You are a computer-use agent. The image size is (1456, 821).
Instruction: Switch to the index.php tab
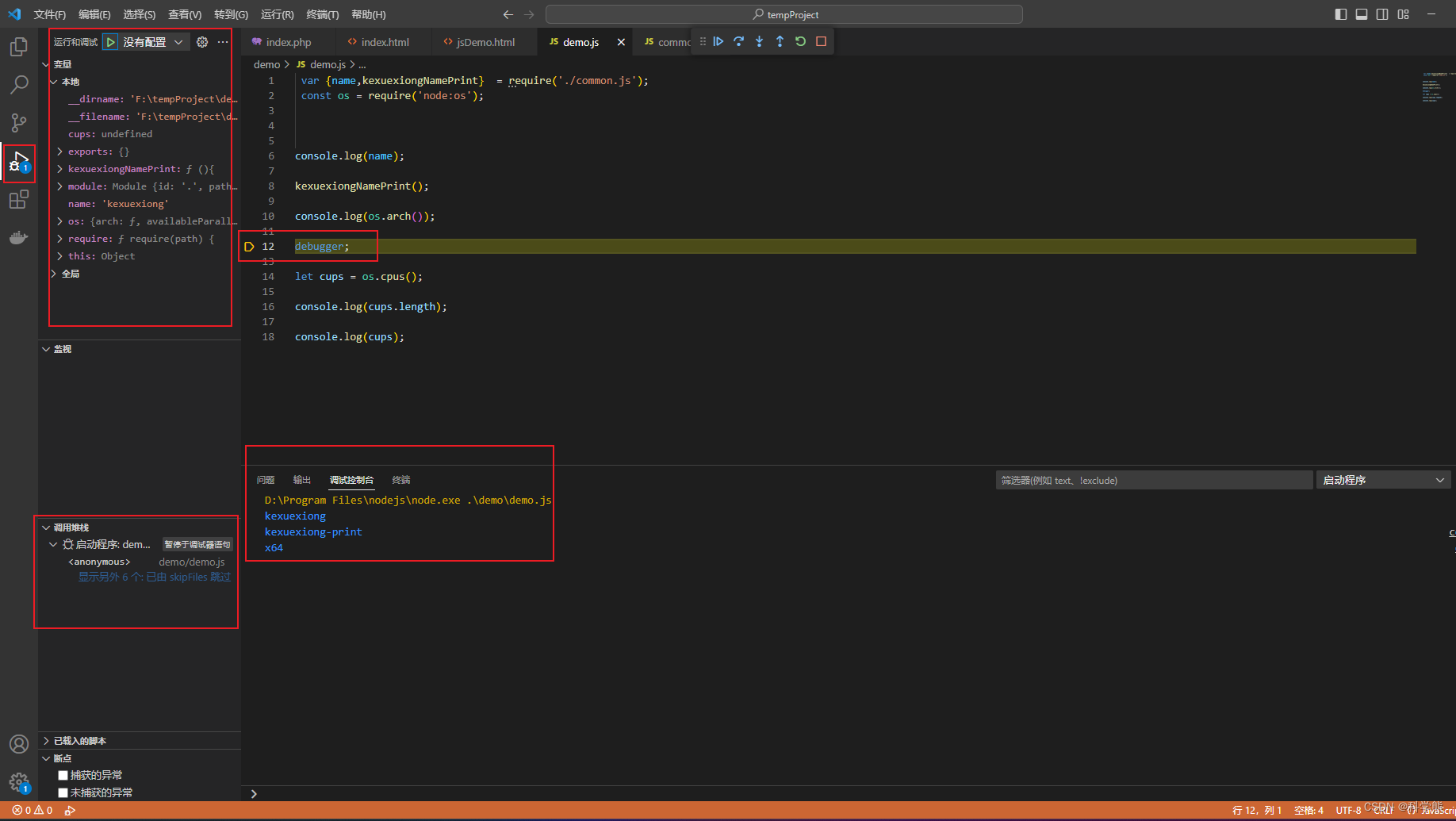point(289,42)
